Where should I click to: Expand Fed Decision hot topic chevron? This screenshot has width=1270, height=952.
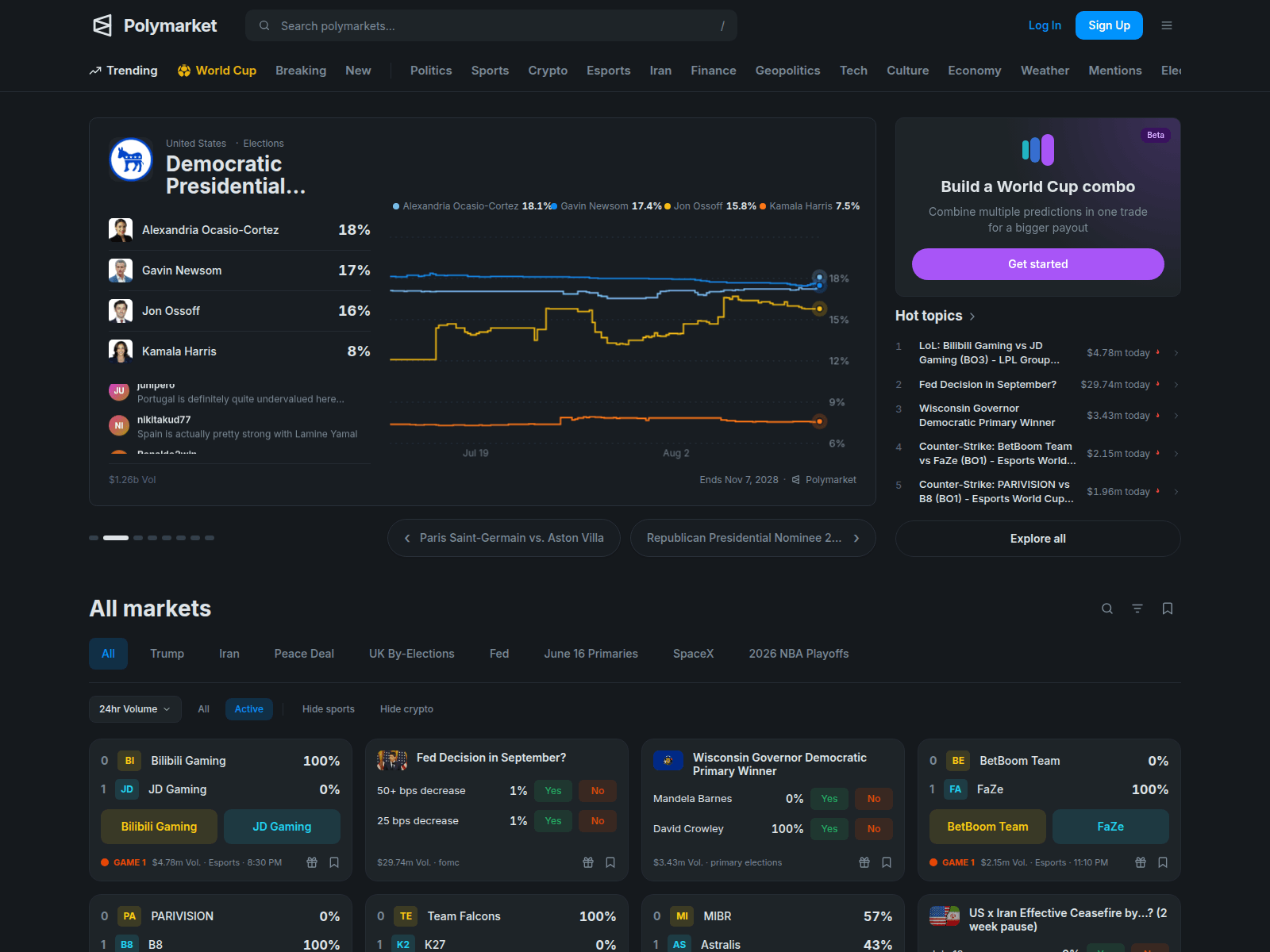coord(1176,385)
